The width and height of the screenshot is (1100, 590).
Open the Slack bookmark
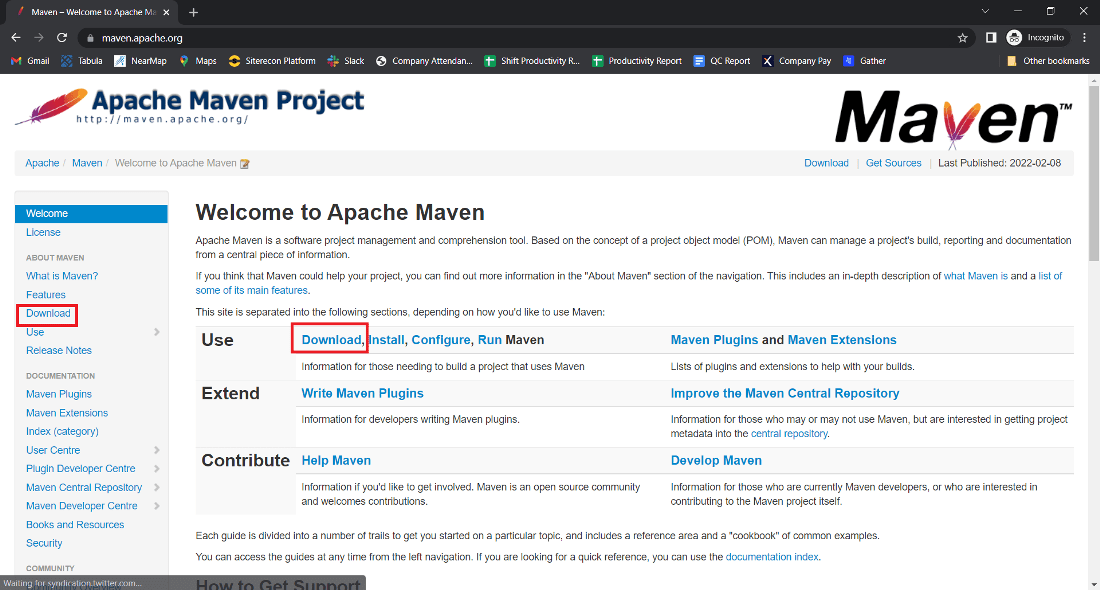[345, 60]
